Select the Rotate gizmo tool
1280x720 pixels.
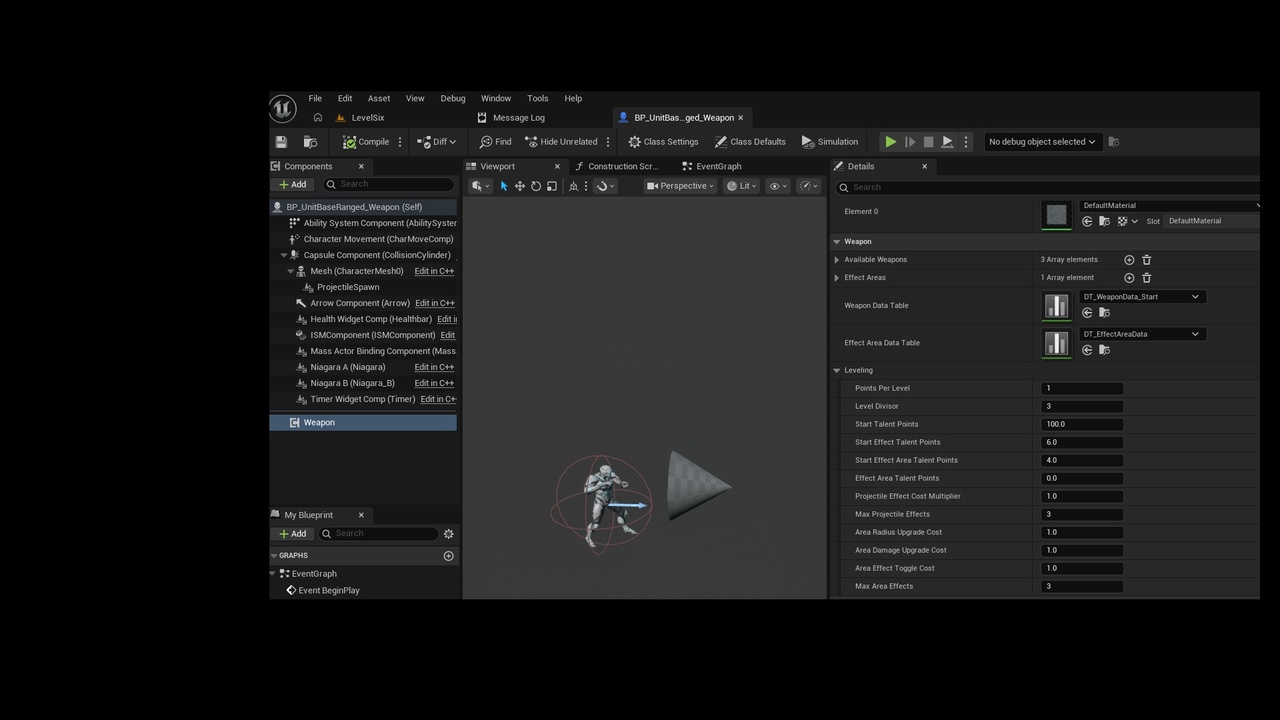(536, 186)
